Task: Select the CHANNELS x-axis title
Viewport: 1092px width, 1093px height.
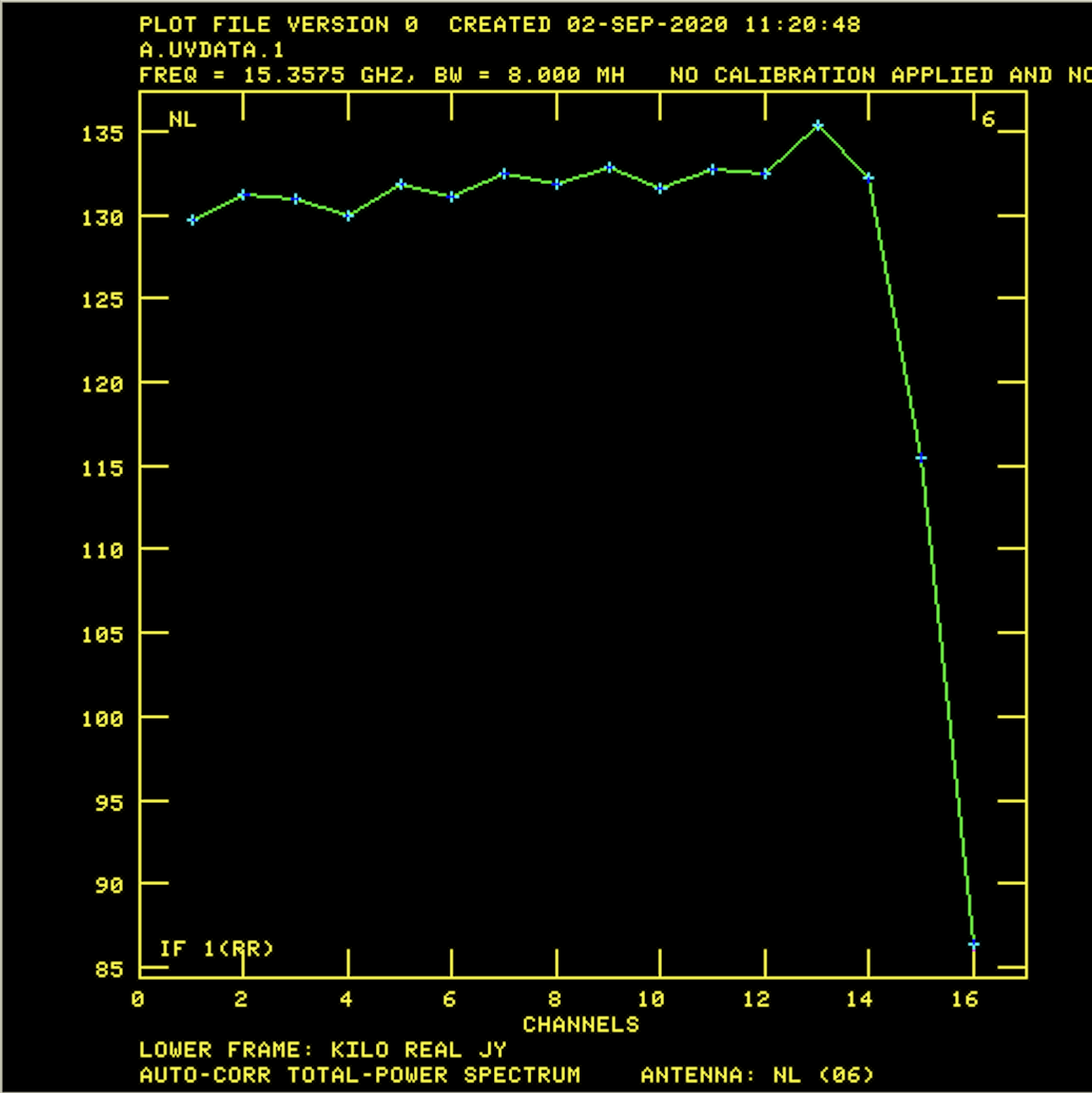Action: pos(581,1024)
